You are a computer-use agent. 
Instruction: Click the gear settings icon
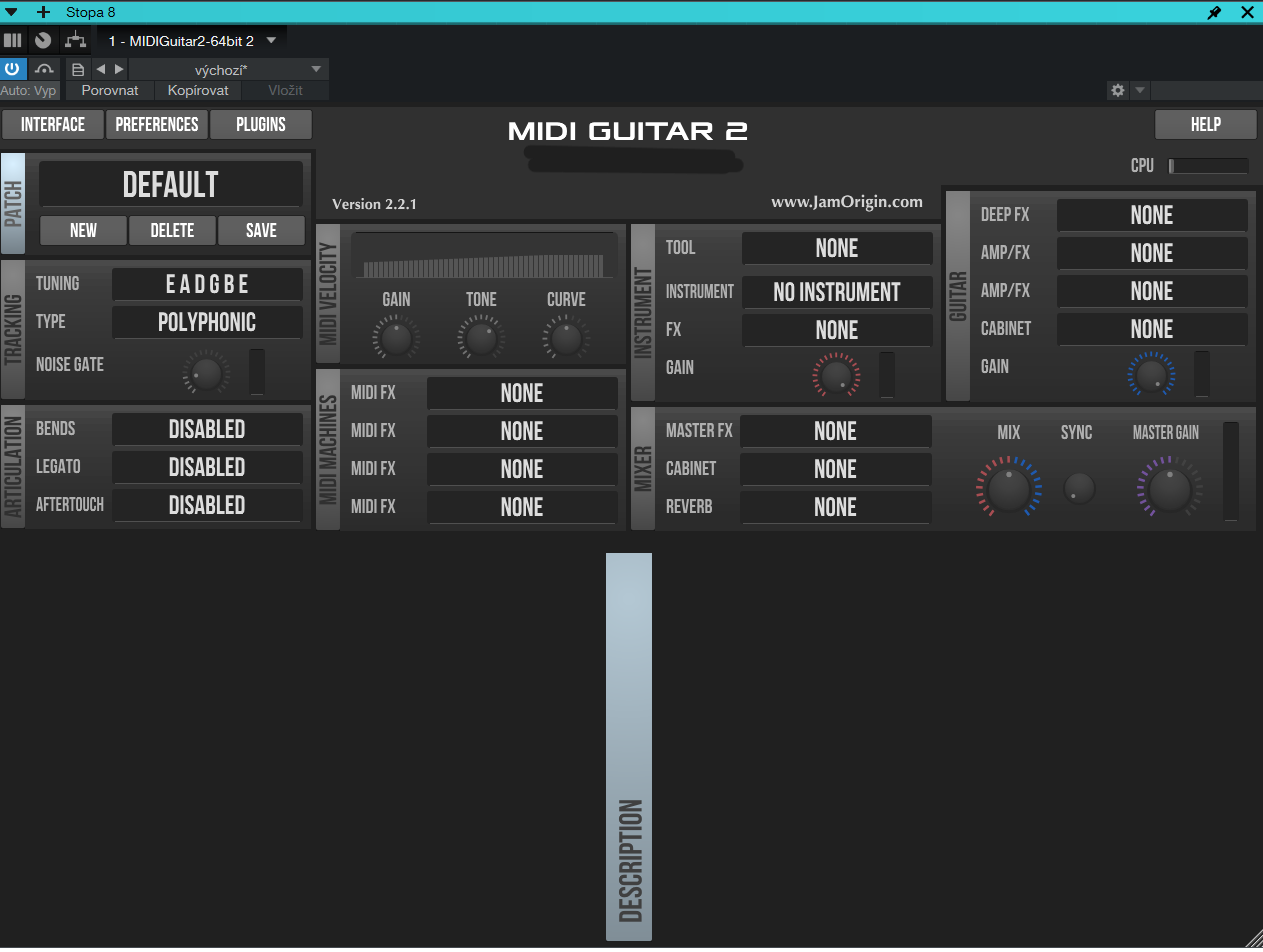(x=1118, y=90)
